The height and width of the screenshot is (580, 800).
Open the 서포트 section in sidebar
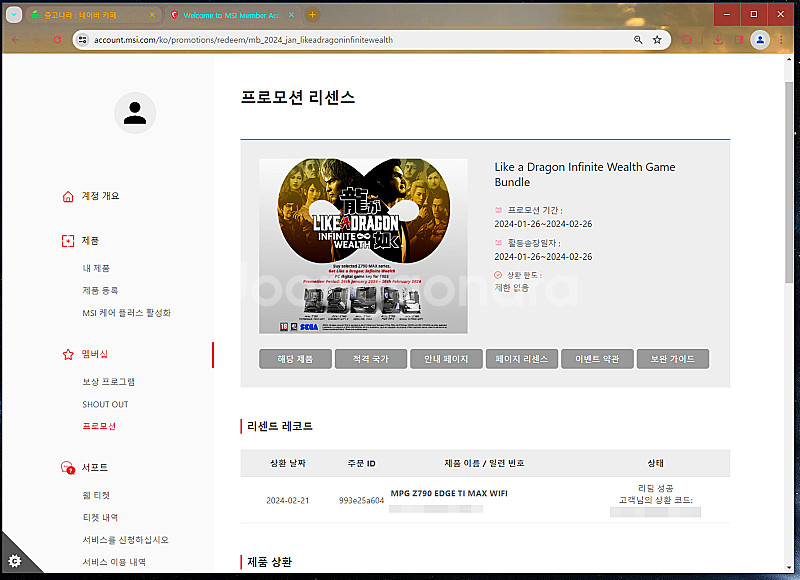[95, 467]
